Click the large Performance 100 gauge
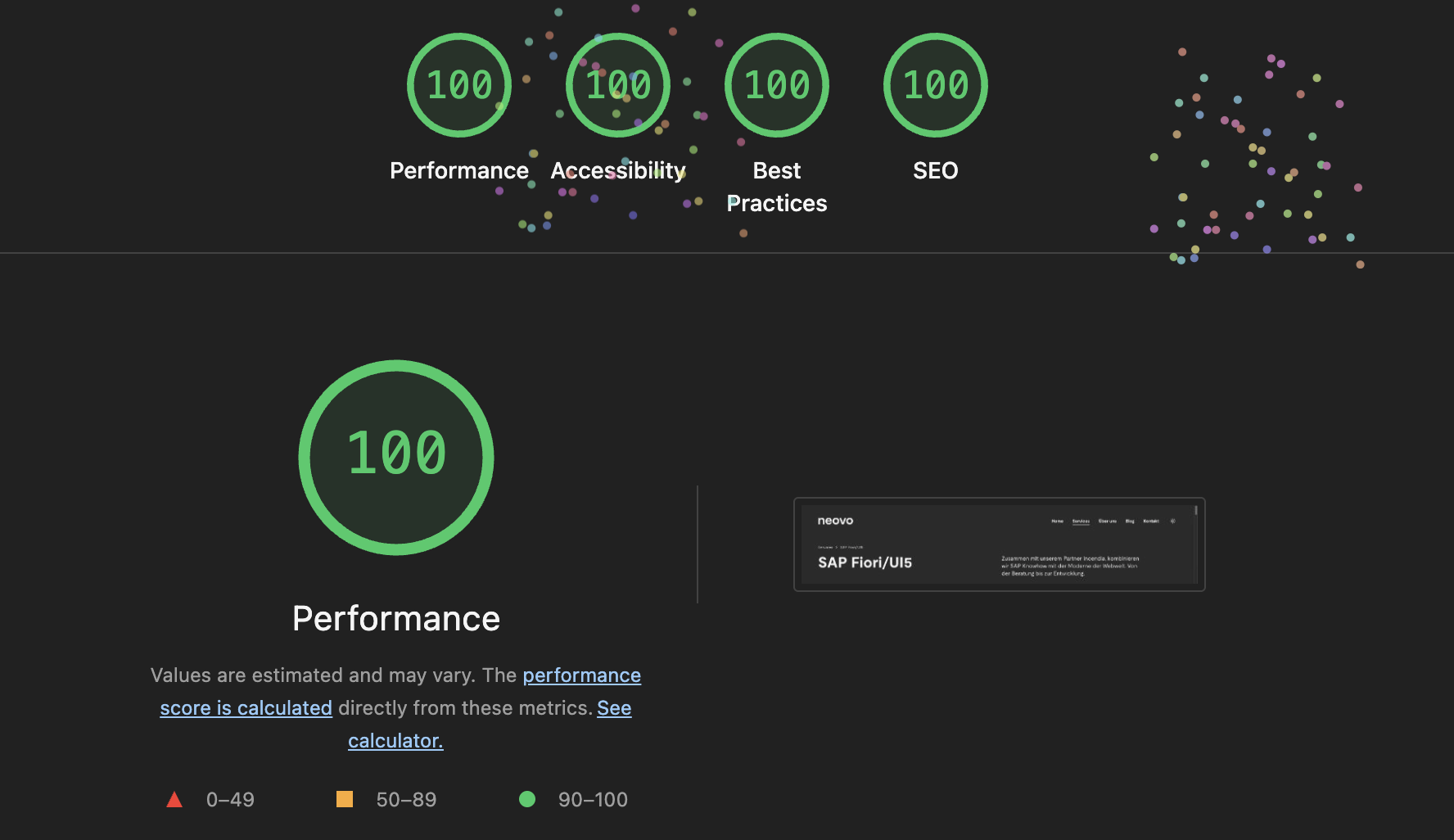The image size is (1454, 840). pos(396,458)
